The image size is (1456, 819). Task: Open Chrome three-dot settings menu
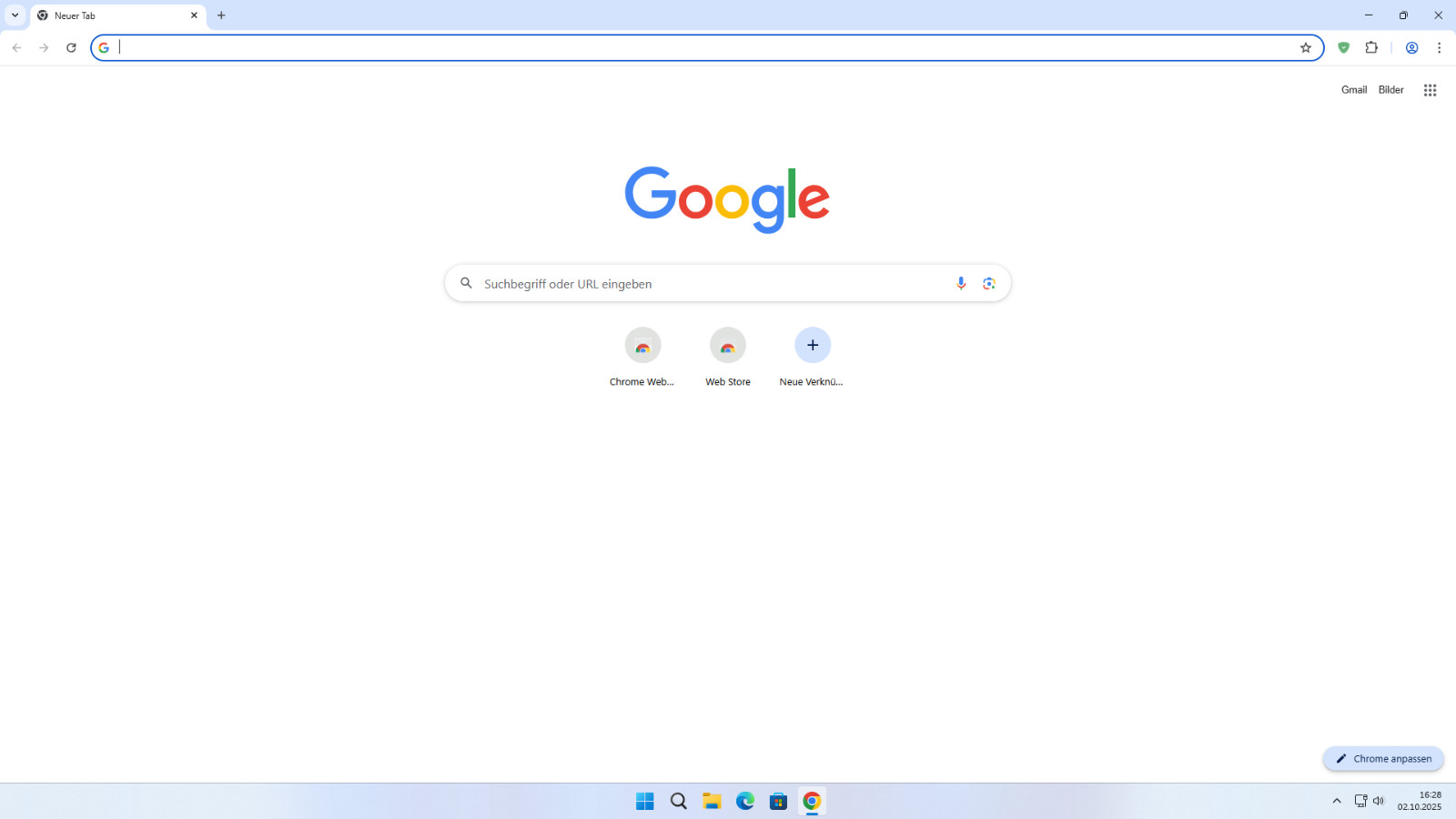(x=1439, y=47)
